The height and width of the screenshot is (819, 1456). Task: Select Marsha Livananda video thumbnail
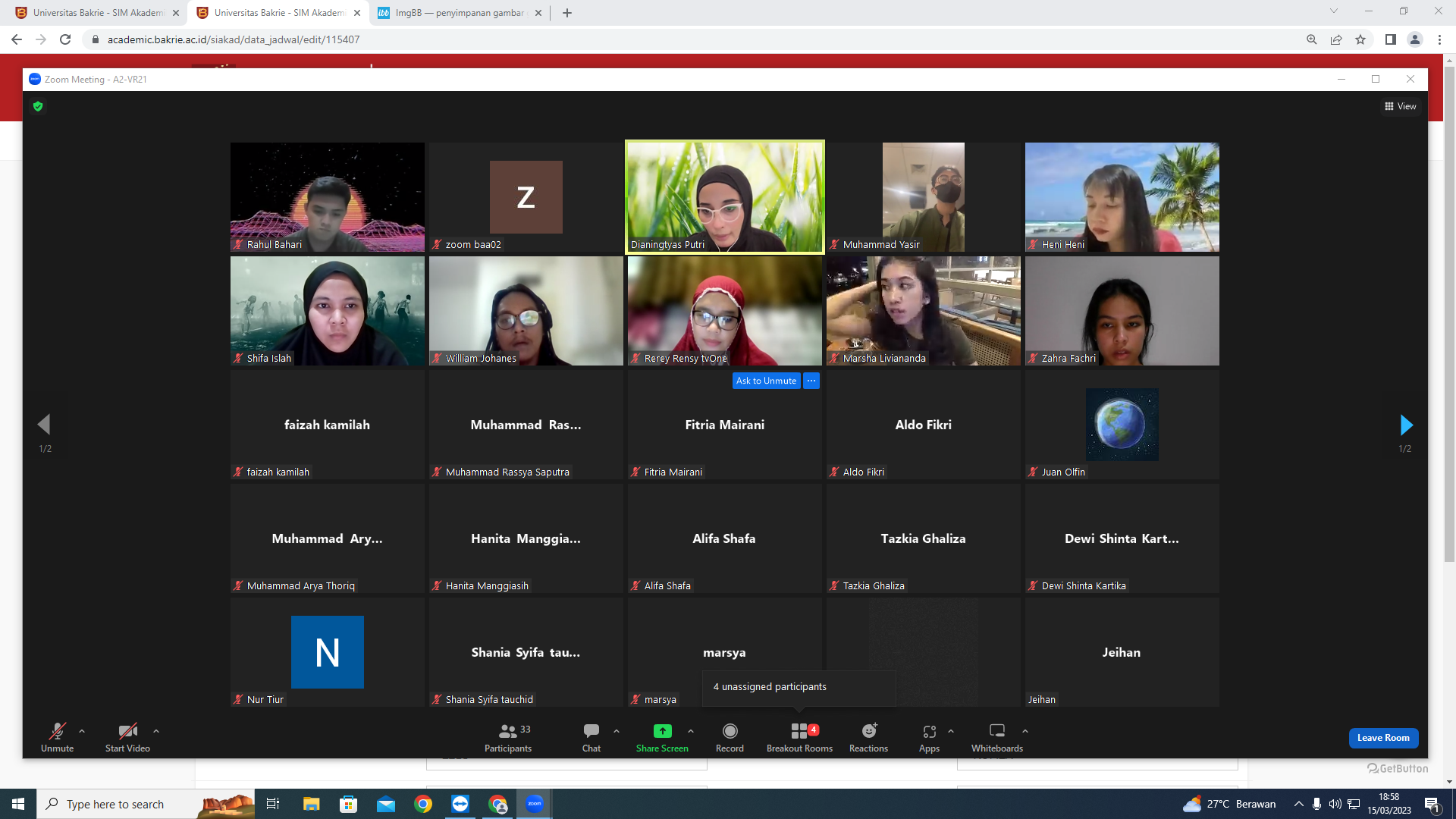[924, 311]
